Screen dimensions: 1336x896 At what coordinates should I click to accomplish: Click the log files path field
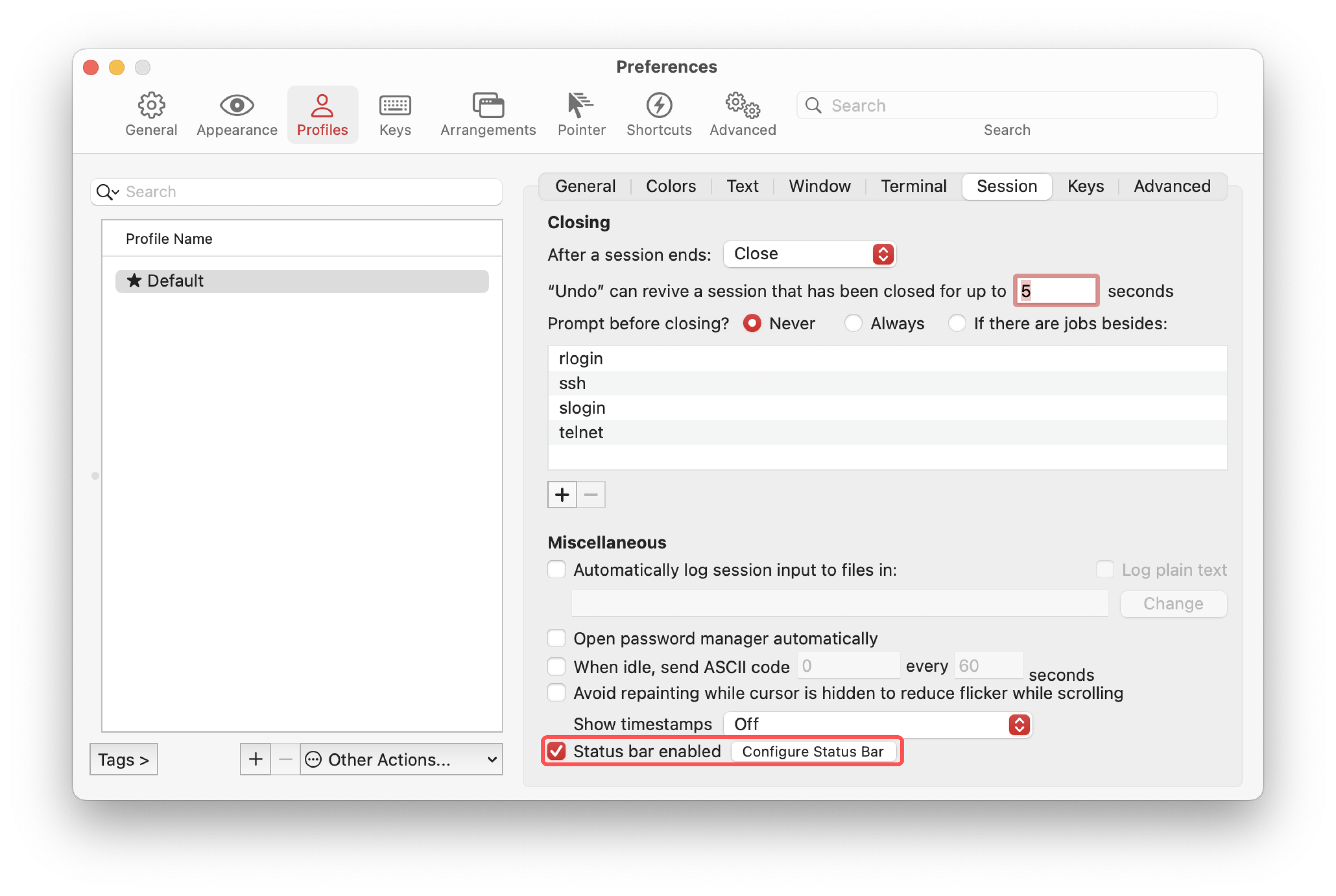click(839, 604)
